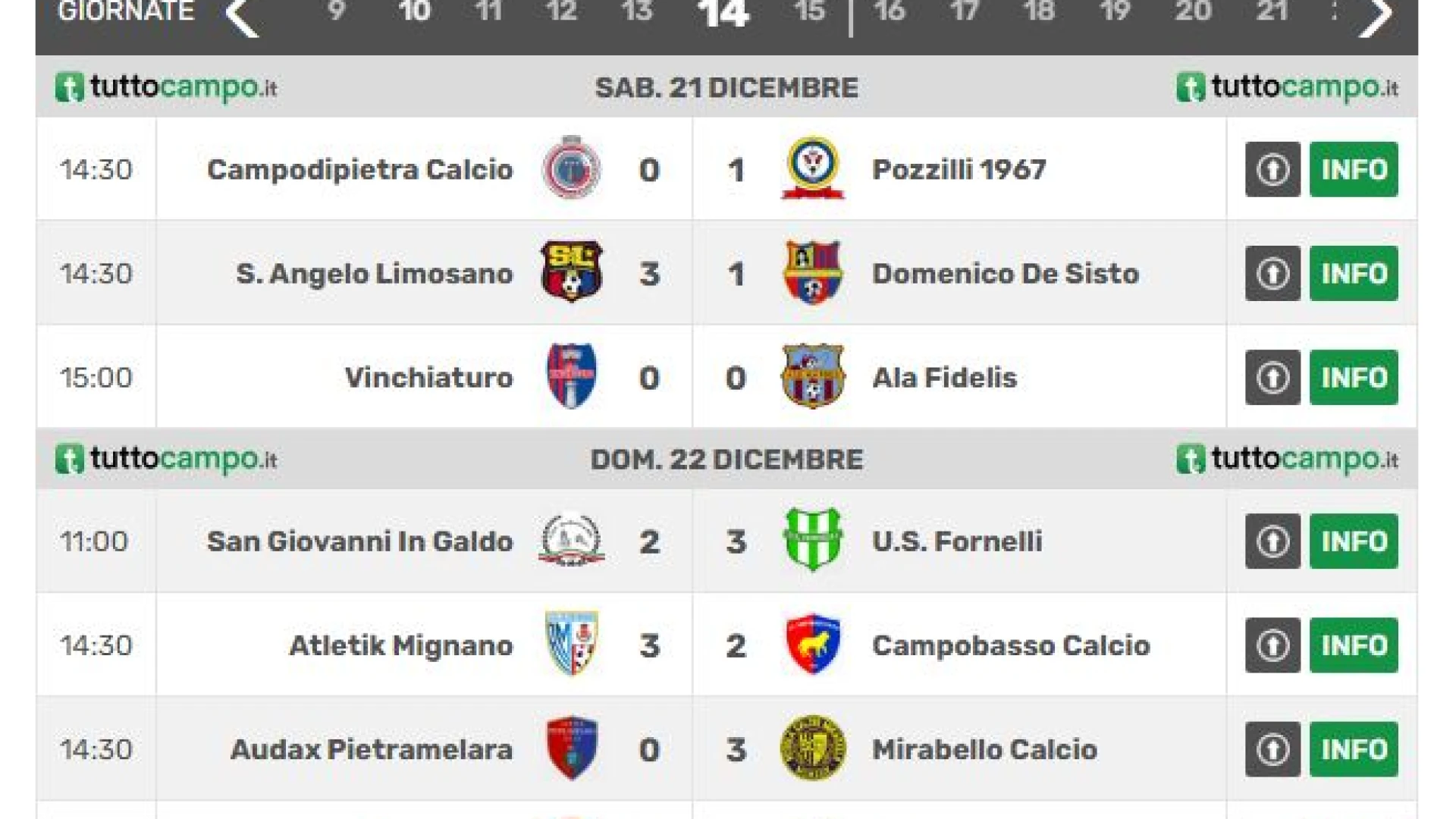1456x819 pixels.
Task: Select the Mirabello Calcio yellow round logo
Action: (813, 748)
